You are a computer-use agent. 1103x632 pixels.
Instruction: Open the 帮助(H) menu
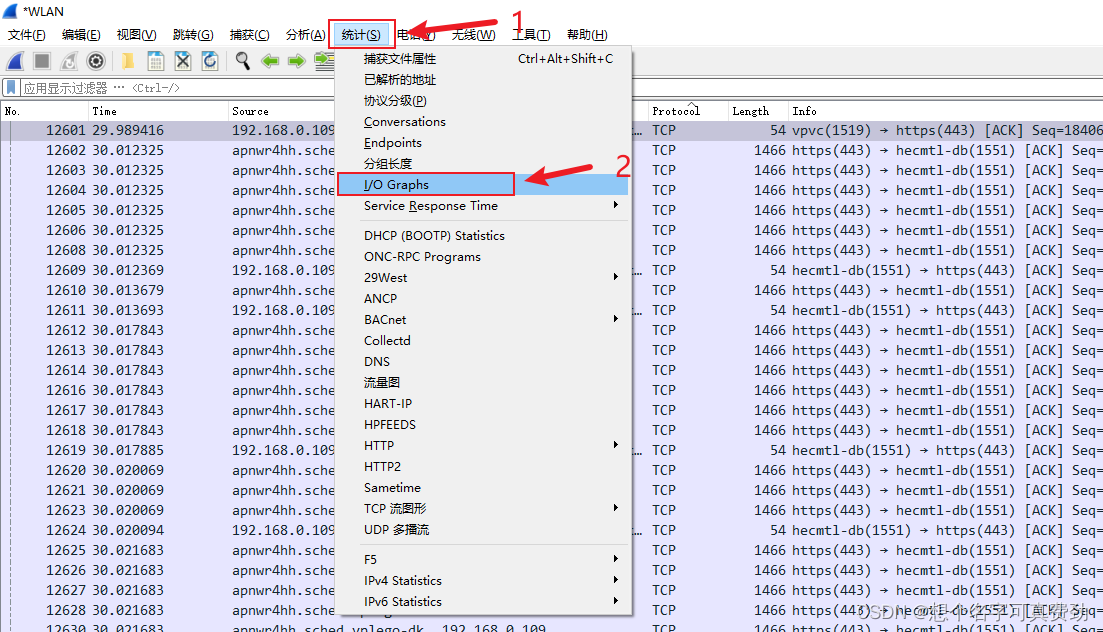click(x=587, y=34)
